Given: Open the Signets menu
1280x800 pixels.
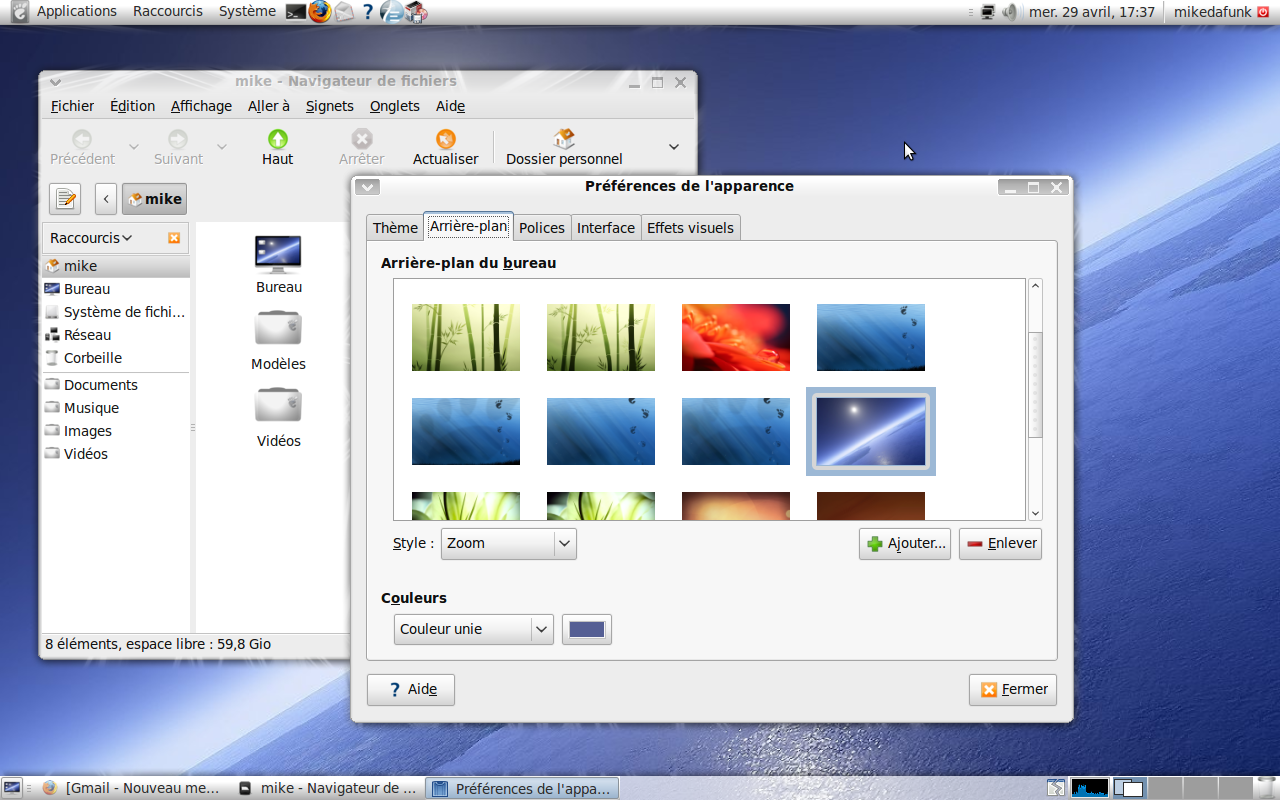Looking at the screenshot, I should (330, 106).
